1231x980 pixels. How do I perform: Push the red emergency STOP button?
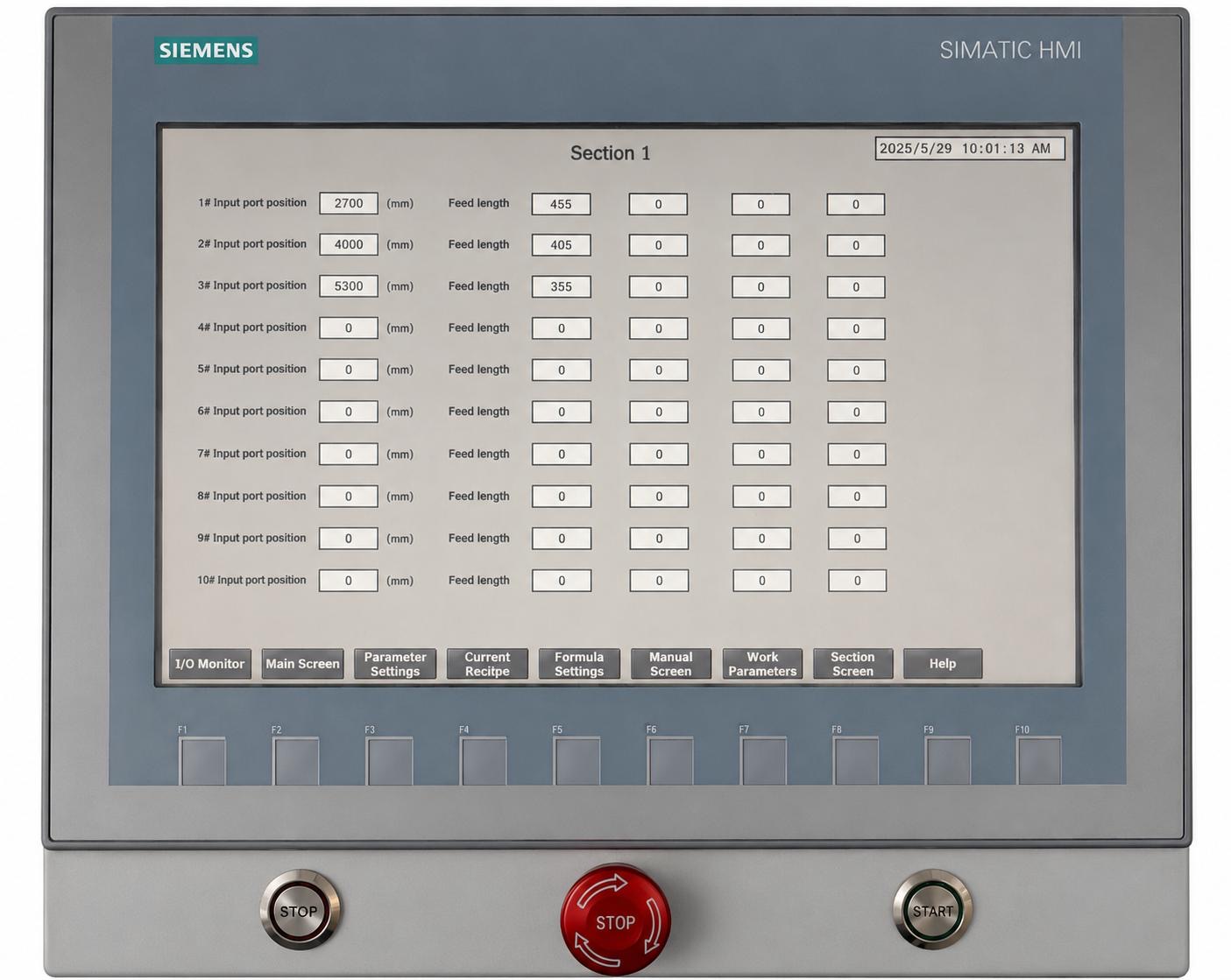(x=615, y=920)
